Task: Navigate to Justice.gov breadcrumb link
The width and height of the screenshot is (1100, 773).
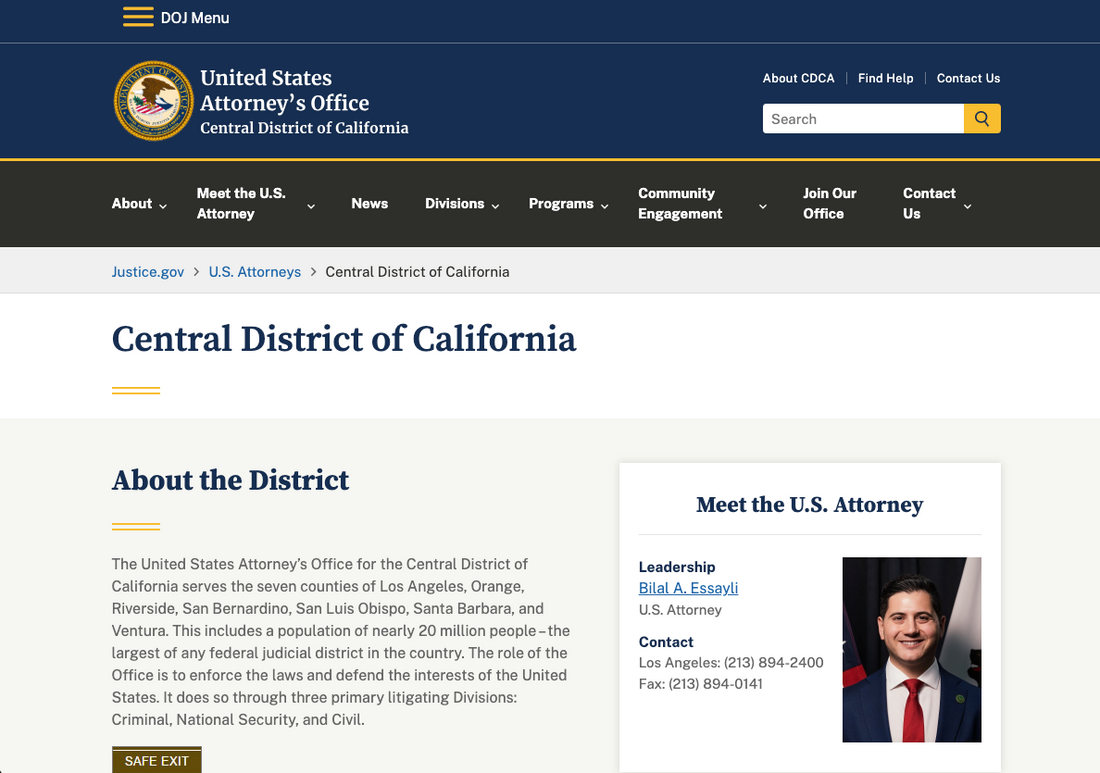Action: coord(148,272)
